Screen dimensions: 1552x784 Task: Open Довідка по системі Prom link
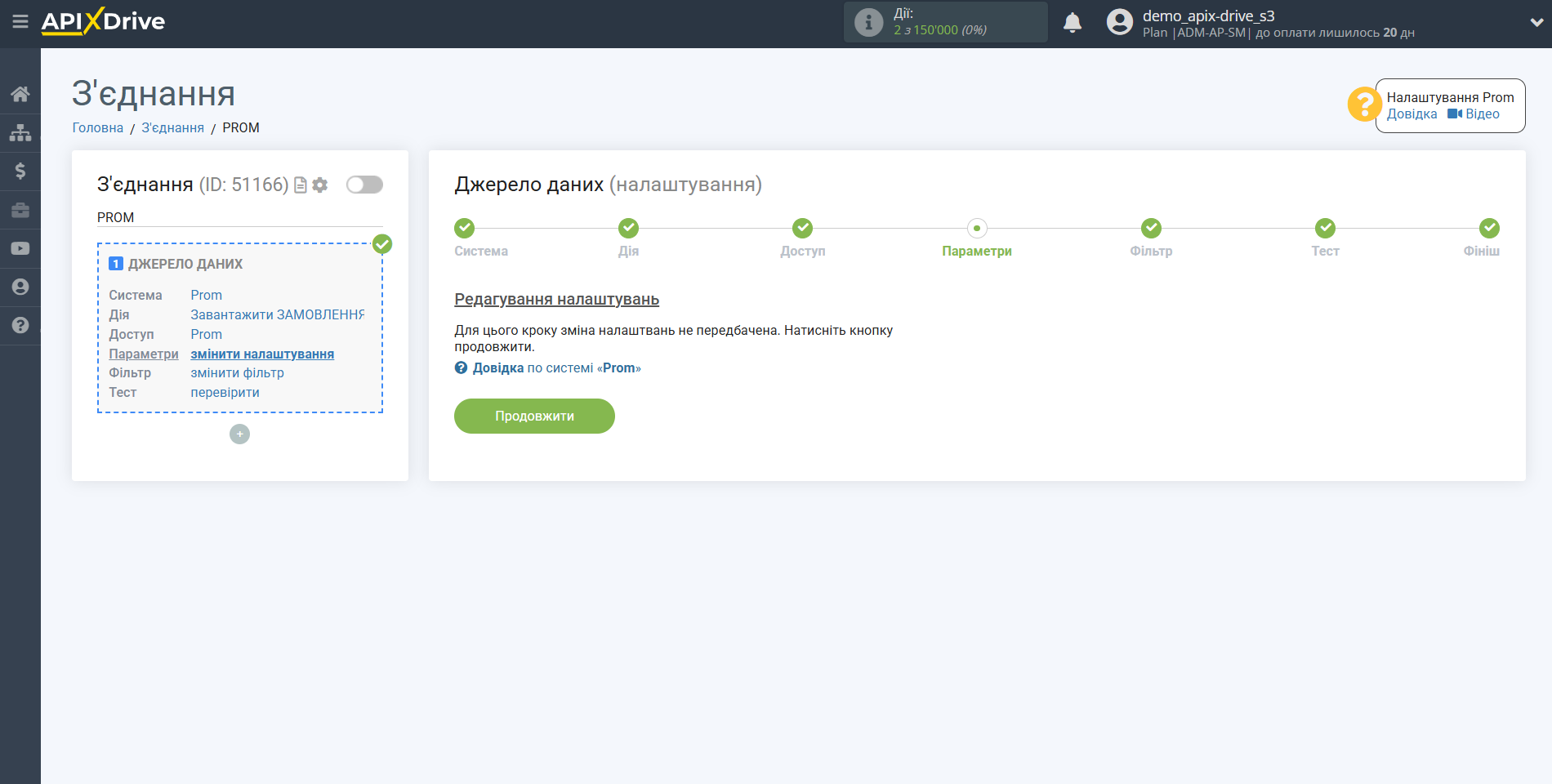[556, 368]
